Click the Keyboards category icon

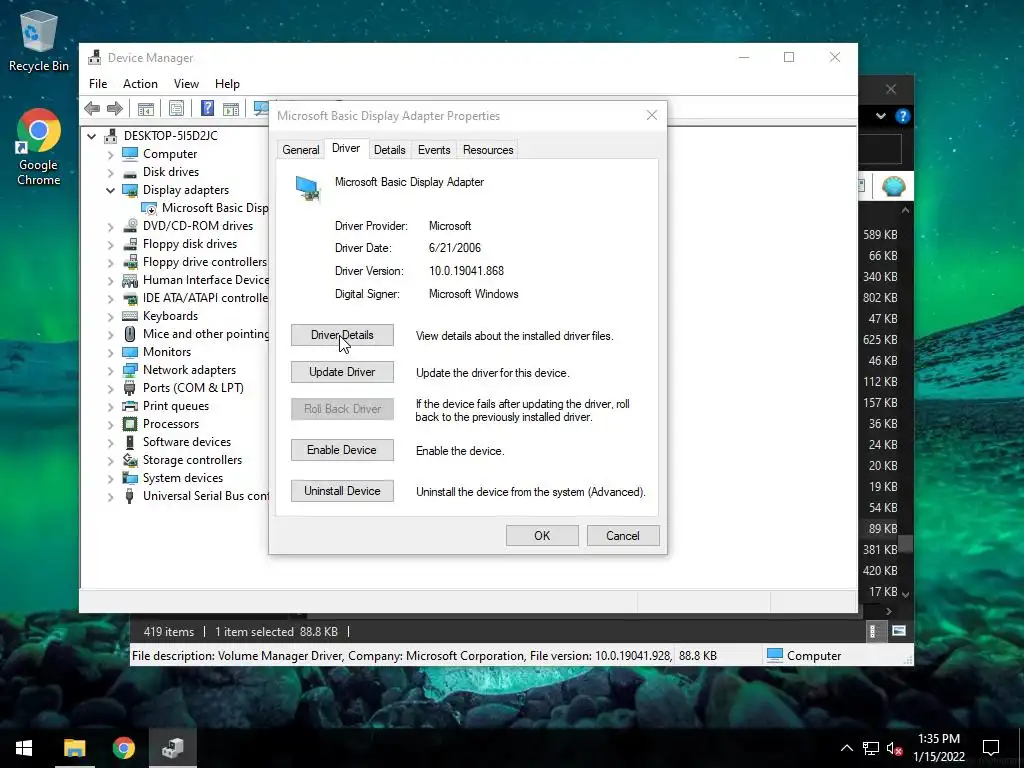point(130,316)
